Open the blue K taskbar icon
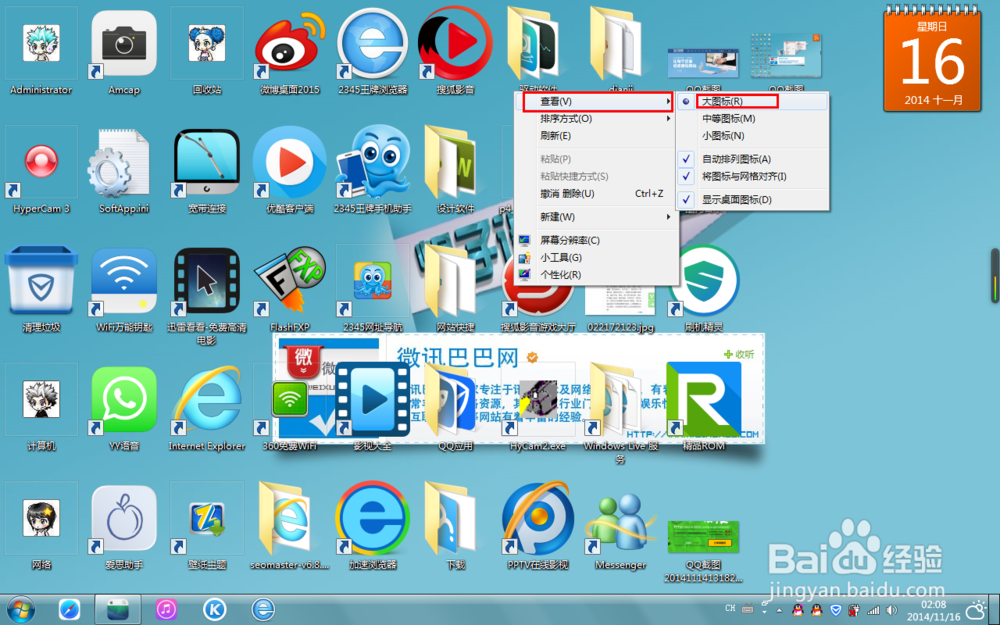Viewport: 1000px width, 625px height. (x=214, y=610)
